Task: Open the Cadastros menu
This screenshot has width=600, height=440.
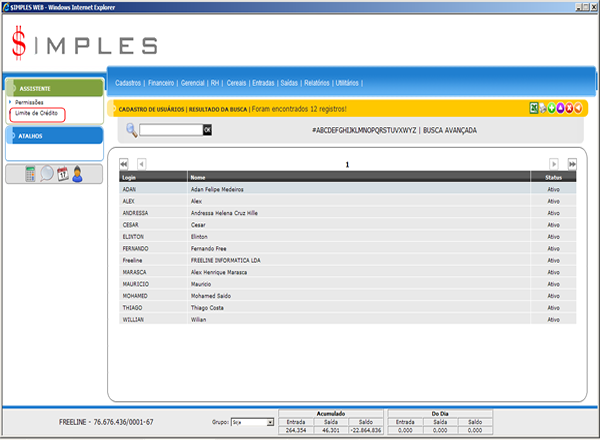Action: (128, 83)
